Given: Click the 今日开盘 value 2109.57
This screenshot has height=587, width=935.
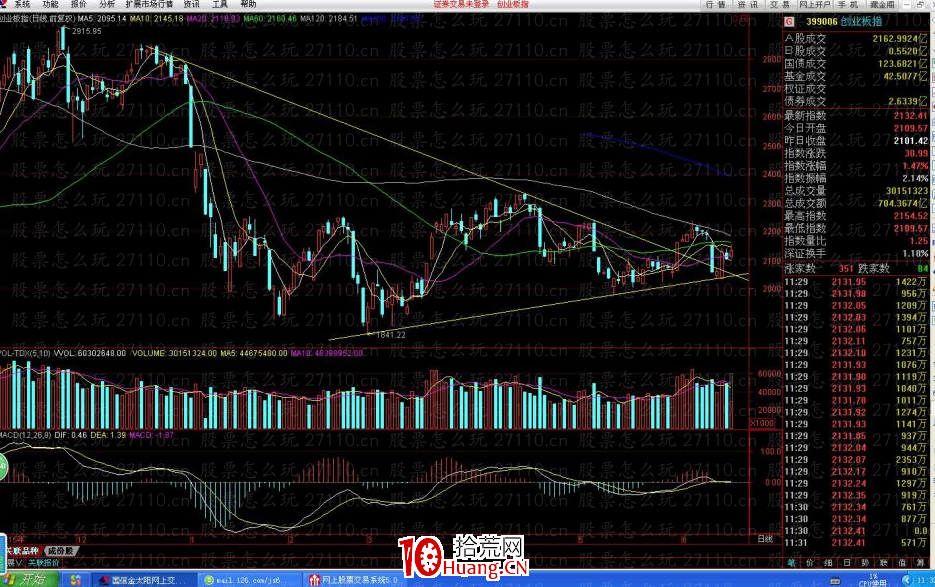Looking at the screenshot, I should click(911, 128).
